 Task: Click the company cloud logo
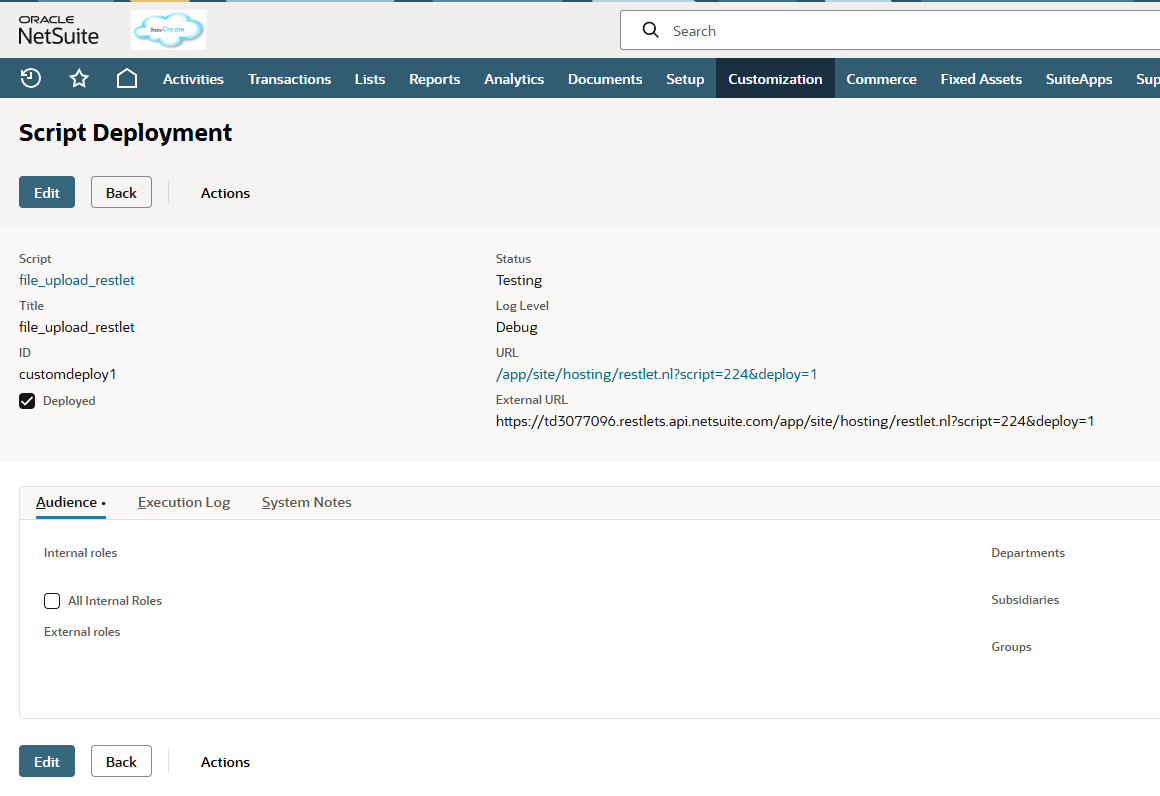(x=168, y=30)
